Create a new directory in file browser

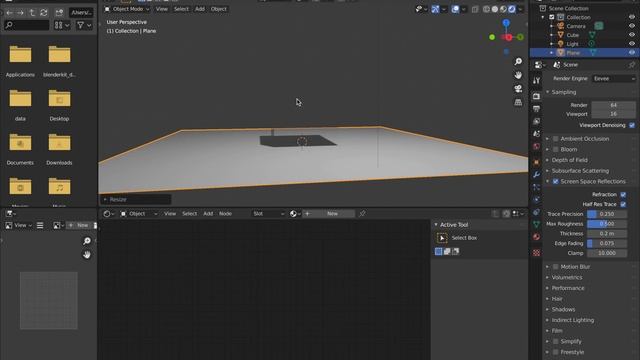[x=59, y=13]
